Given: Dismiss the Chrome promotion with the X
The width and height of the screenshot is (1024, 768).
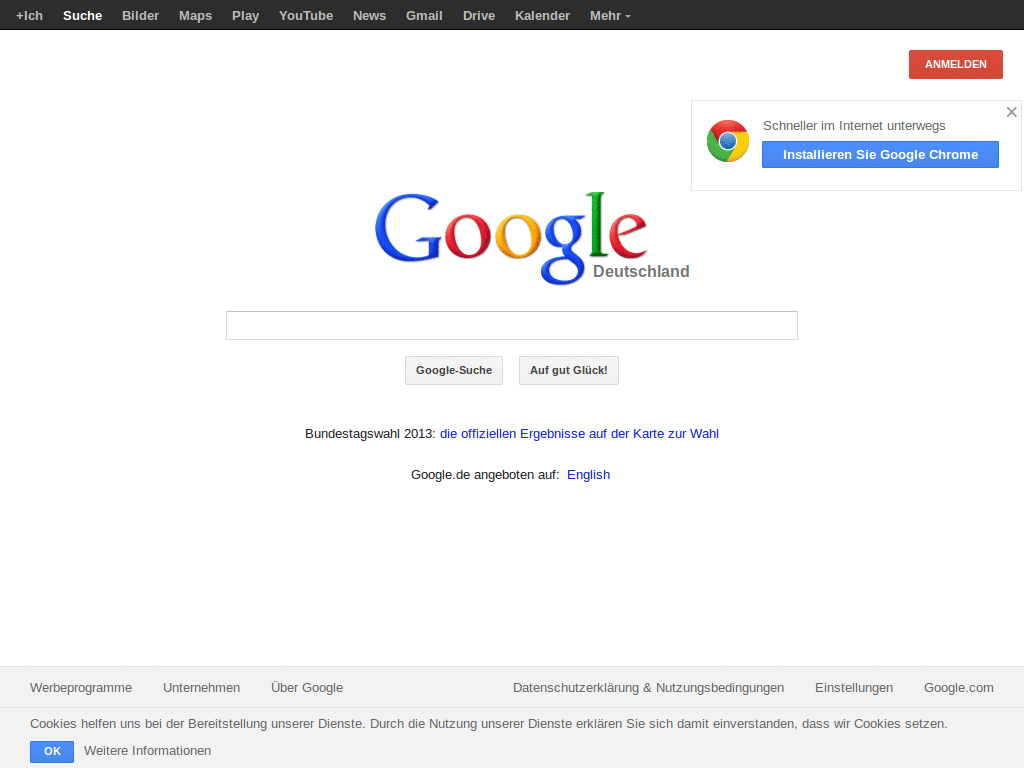Looking at the screenshot, I should click(1011, 112).
